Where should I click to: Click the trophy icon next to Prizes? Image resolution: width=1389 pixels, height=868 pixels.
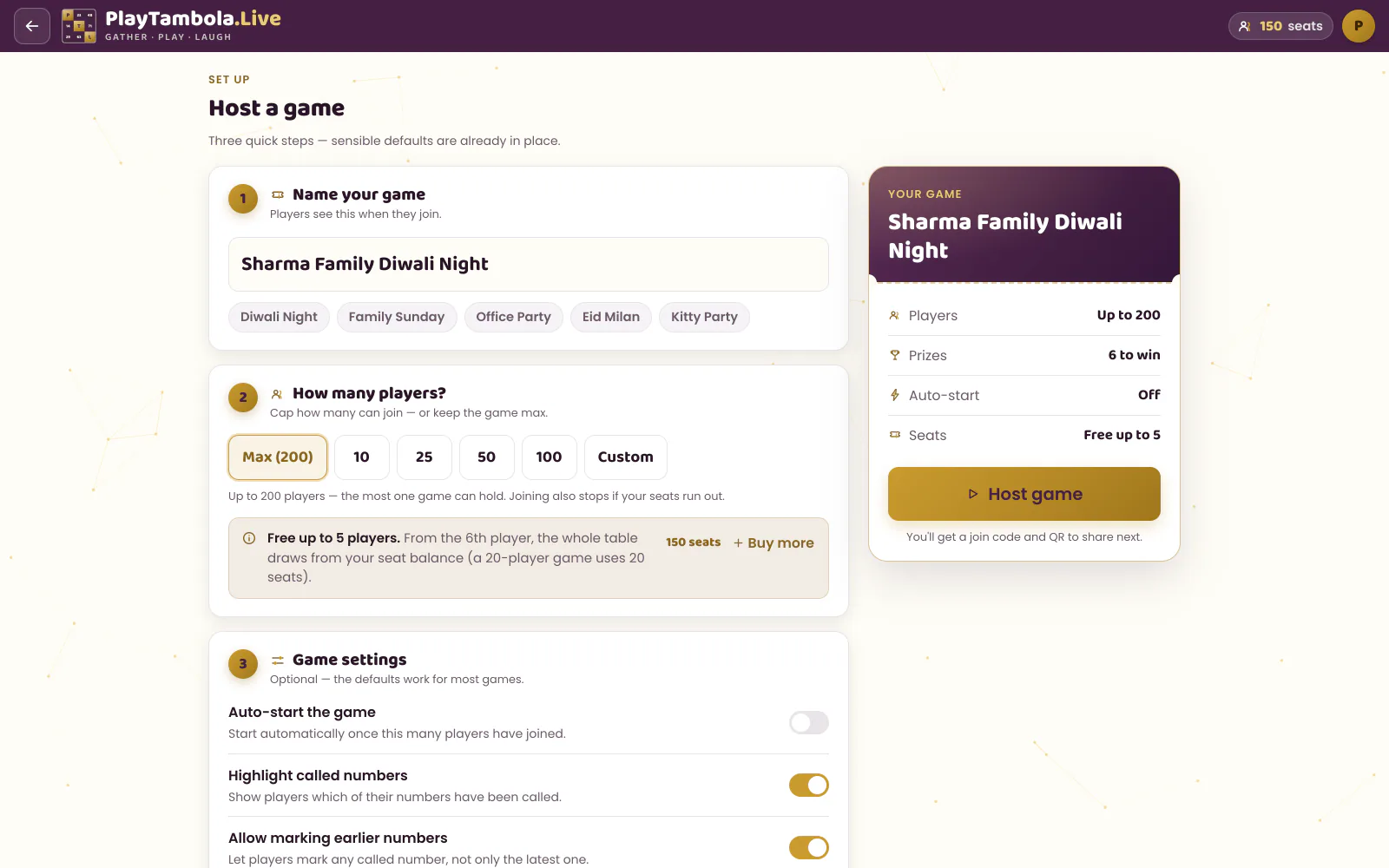coord(894,355)
